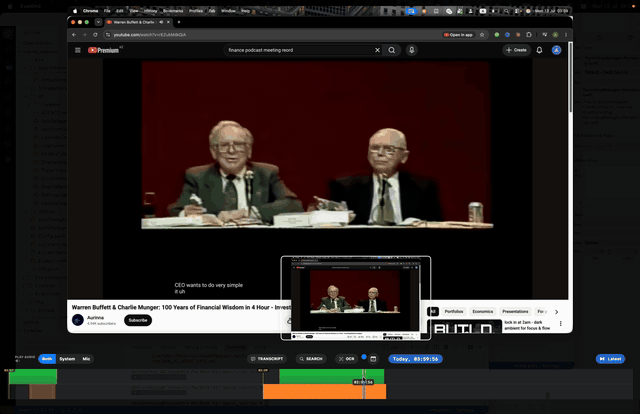Subscribe to the Aurinna channel
Image resolution: width=640 pixels, height=414 pixels.
pos(138,320)
